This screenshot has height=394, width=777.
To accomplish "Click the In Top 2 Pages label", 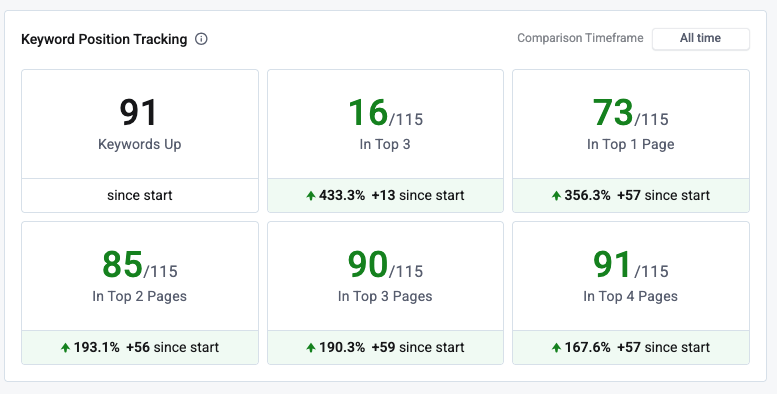I will 140,296.
